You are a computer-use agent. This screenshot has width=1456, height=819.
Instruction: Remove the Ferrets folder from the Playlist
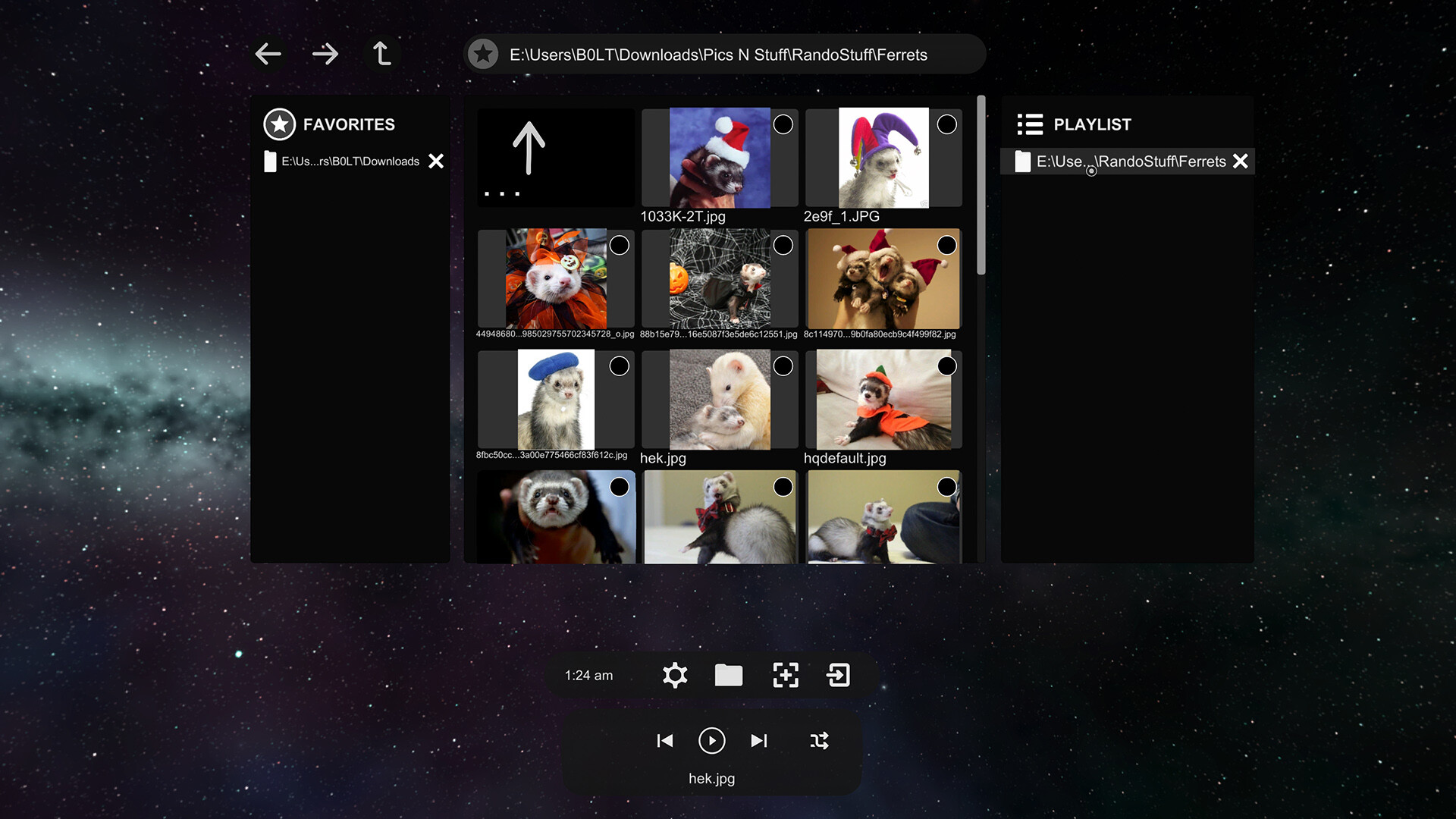pyautogui.click(x=1241, y=161)
